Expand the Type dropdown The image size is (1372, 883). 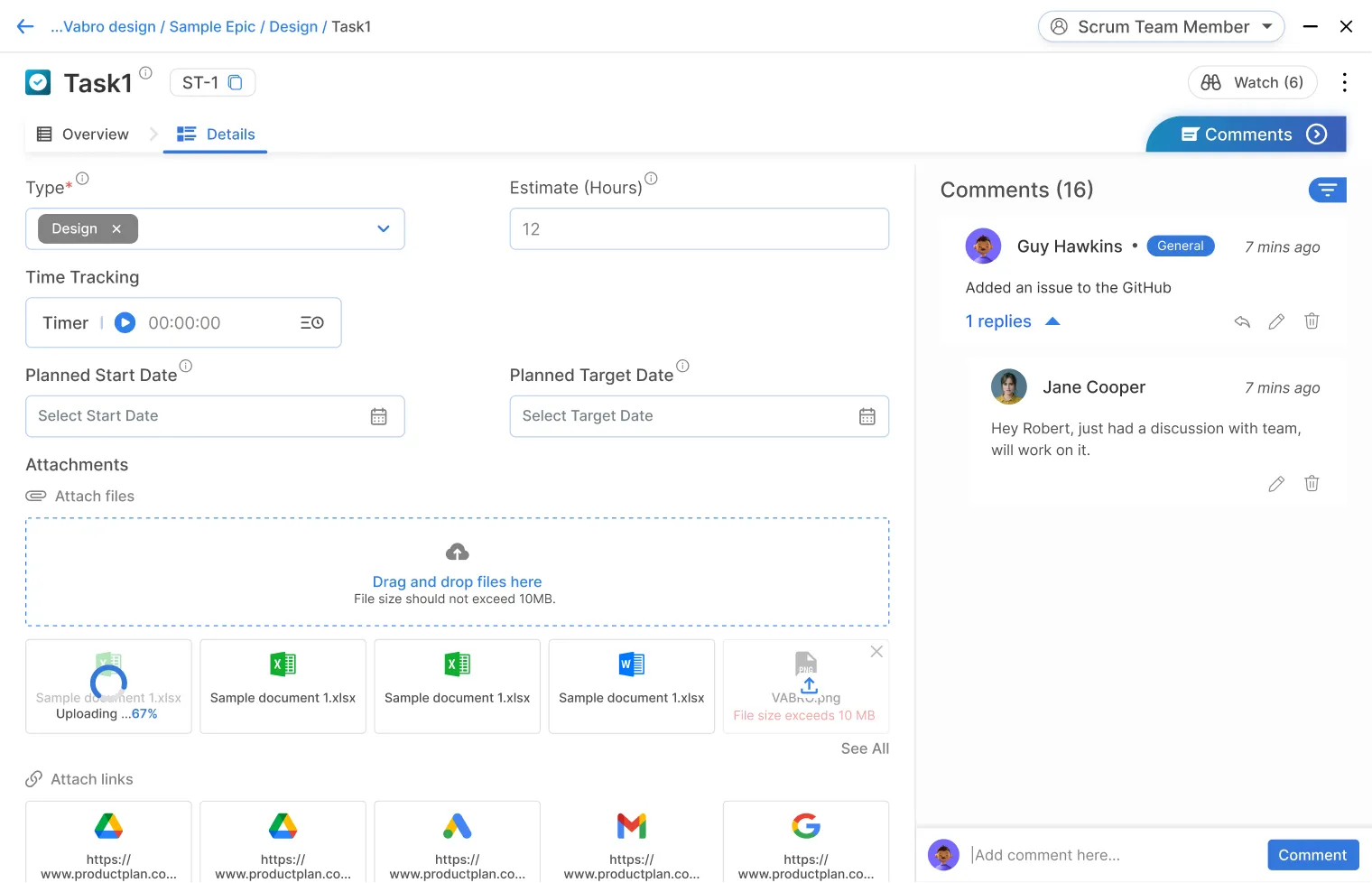384,229
